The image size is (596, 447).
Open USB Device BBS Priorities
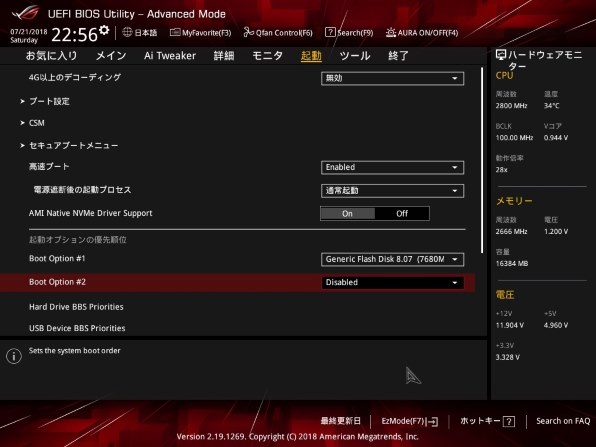point(77,328)
